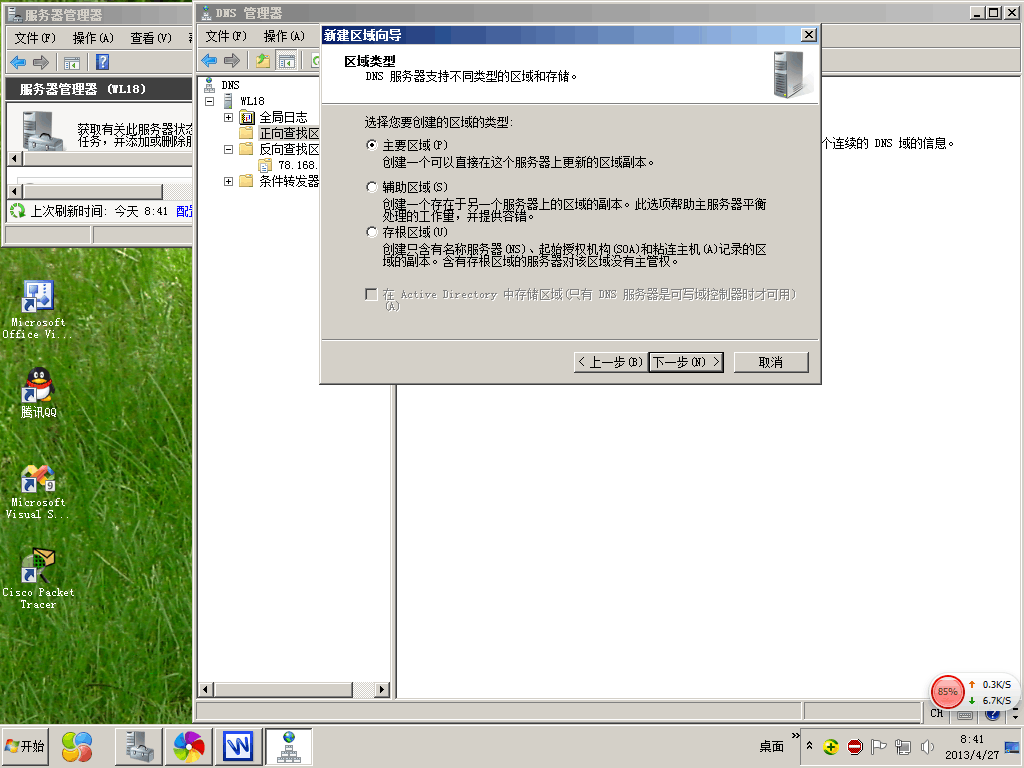Viewport: 1024px width, 768px height.
Task: Click the back arrow in DNS Manager toolbar
Action: (x=209, y=61)
